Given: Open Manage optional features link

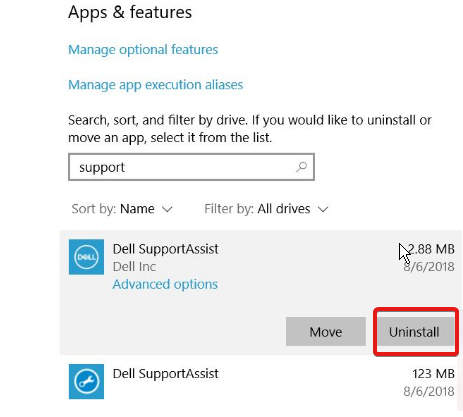Looking at the screenshot, I should coord(143,50).
